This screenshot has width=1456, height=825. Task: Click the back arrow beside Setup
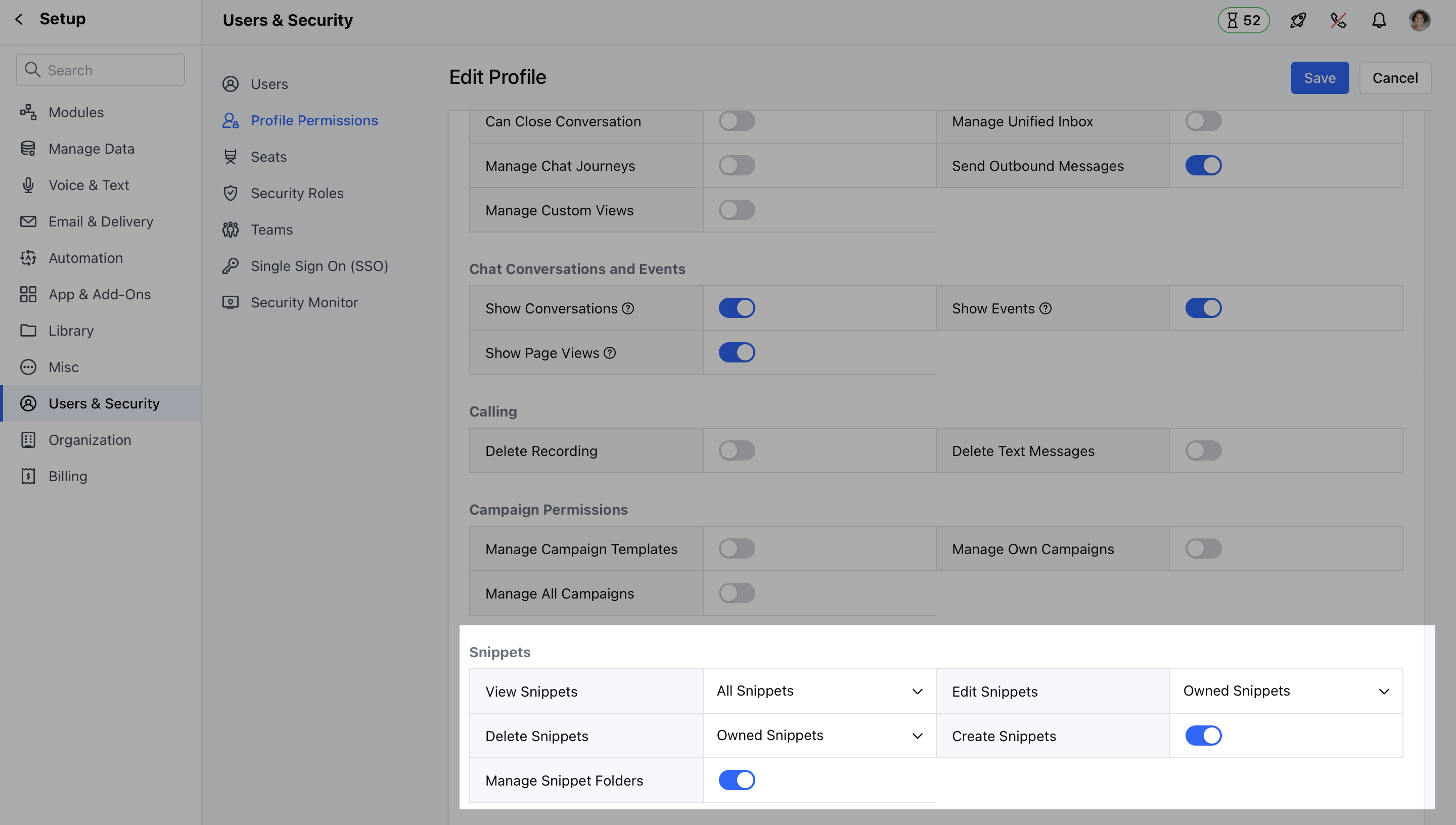[x=19, y=19]
